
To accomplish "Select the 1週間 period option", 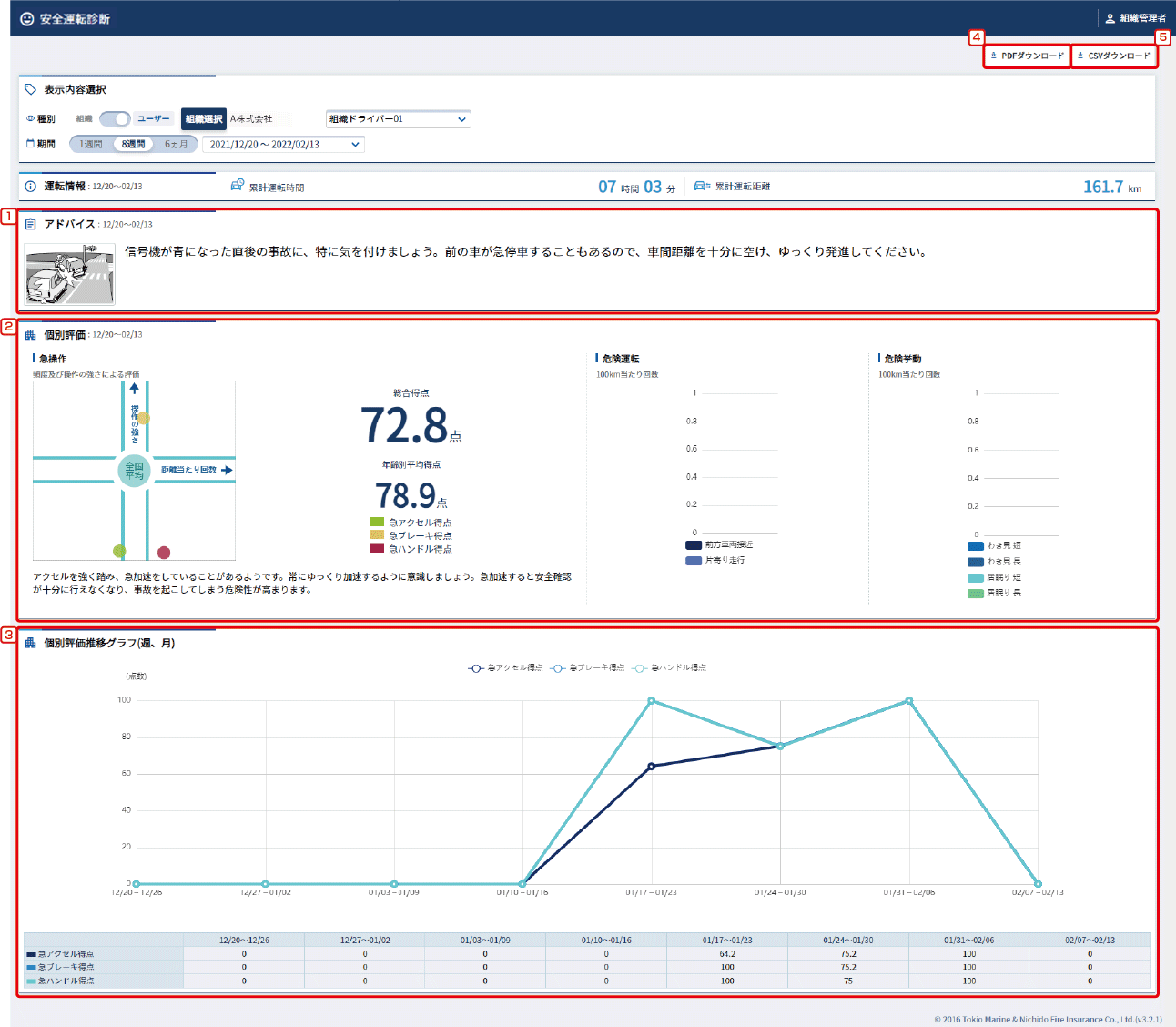I will pos(90,144).
